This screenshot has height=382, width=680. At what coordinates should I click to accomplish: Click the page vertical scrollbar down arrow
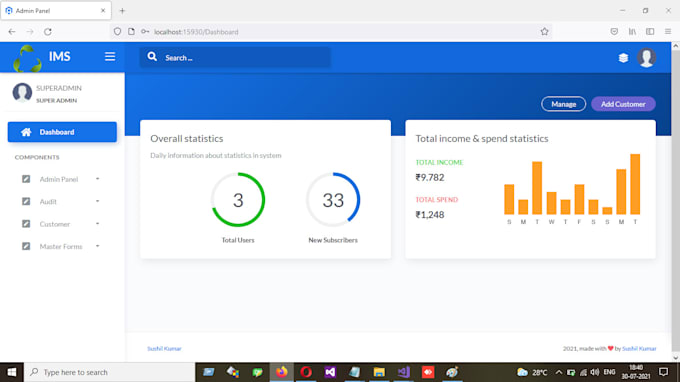(676, 358)
